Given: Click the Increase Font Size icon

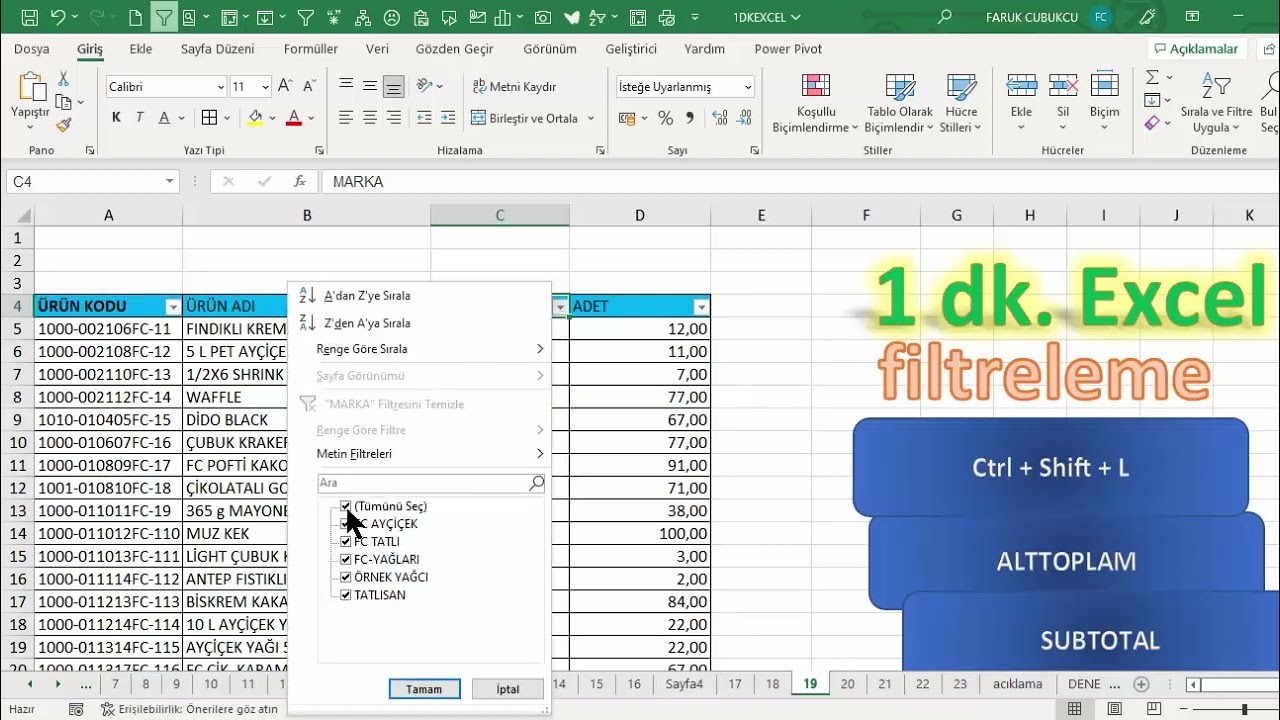Looking at the screenshot, I should click(x=285, y=87).
